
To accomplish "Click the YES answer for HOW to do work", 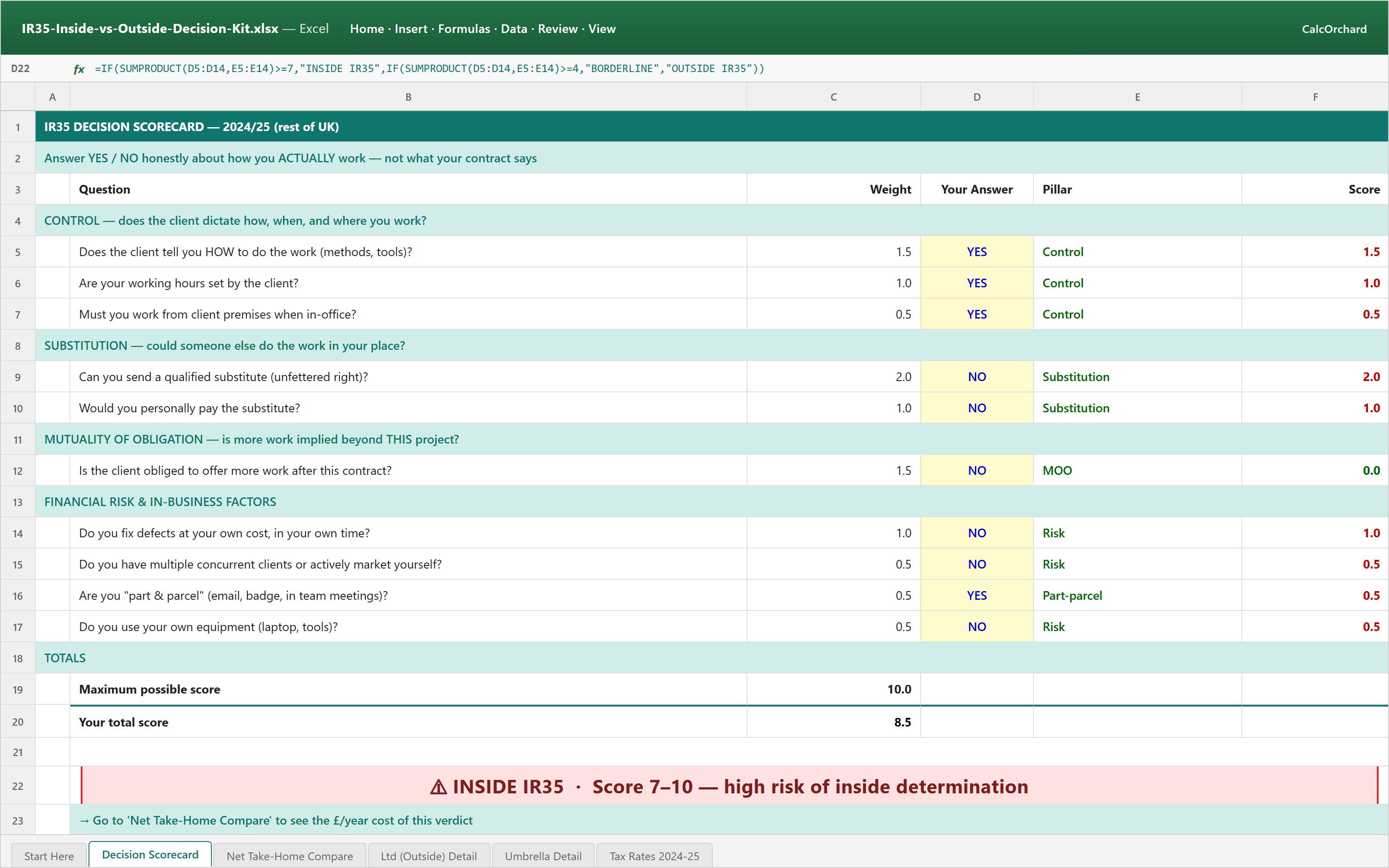I will point(977,252).
